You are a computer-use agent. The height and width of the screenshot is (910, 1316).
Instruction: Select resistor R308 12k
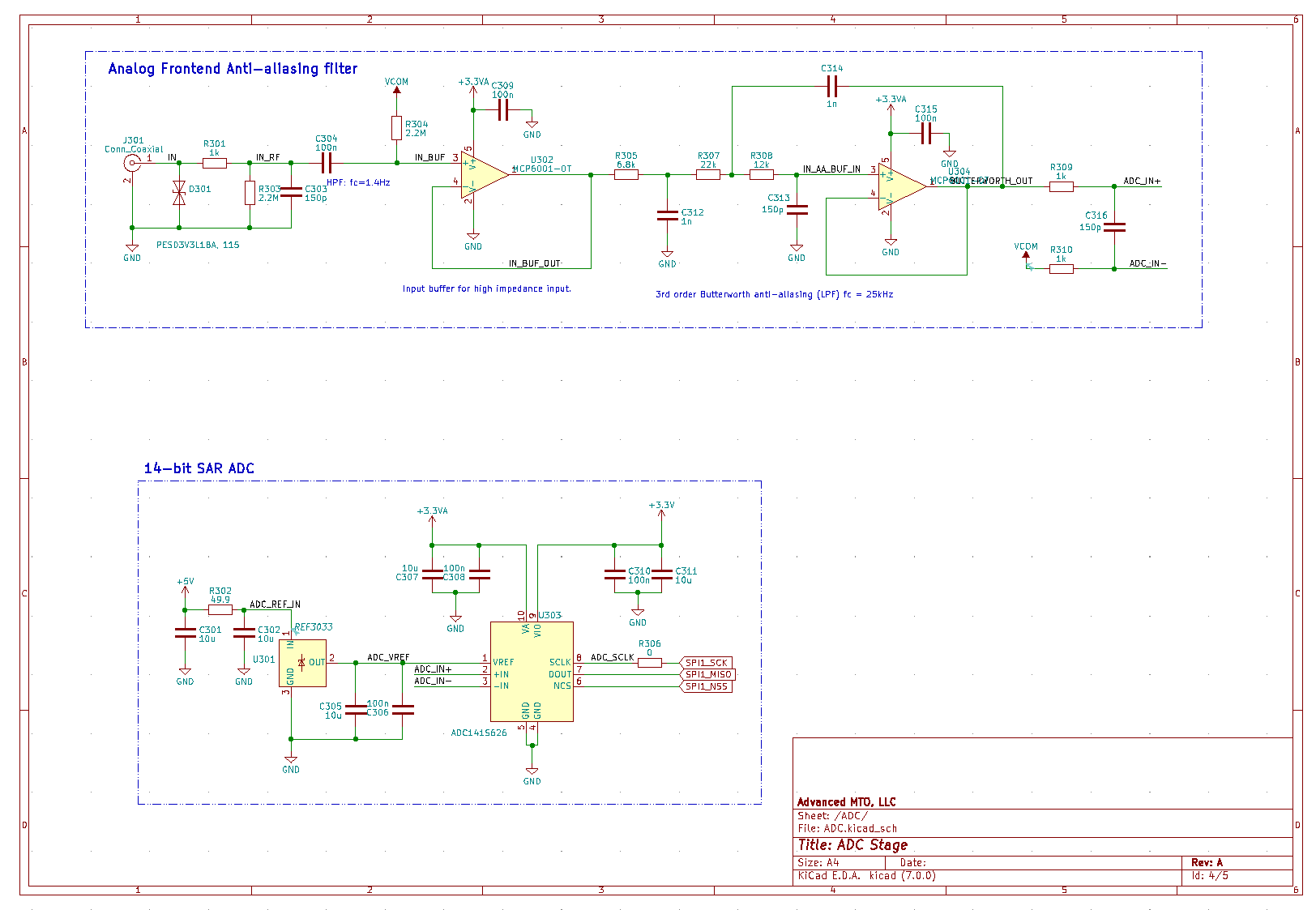762,174
